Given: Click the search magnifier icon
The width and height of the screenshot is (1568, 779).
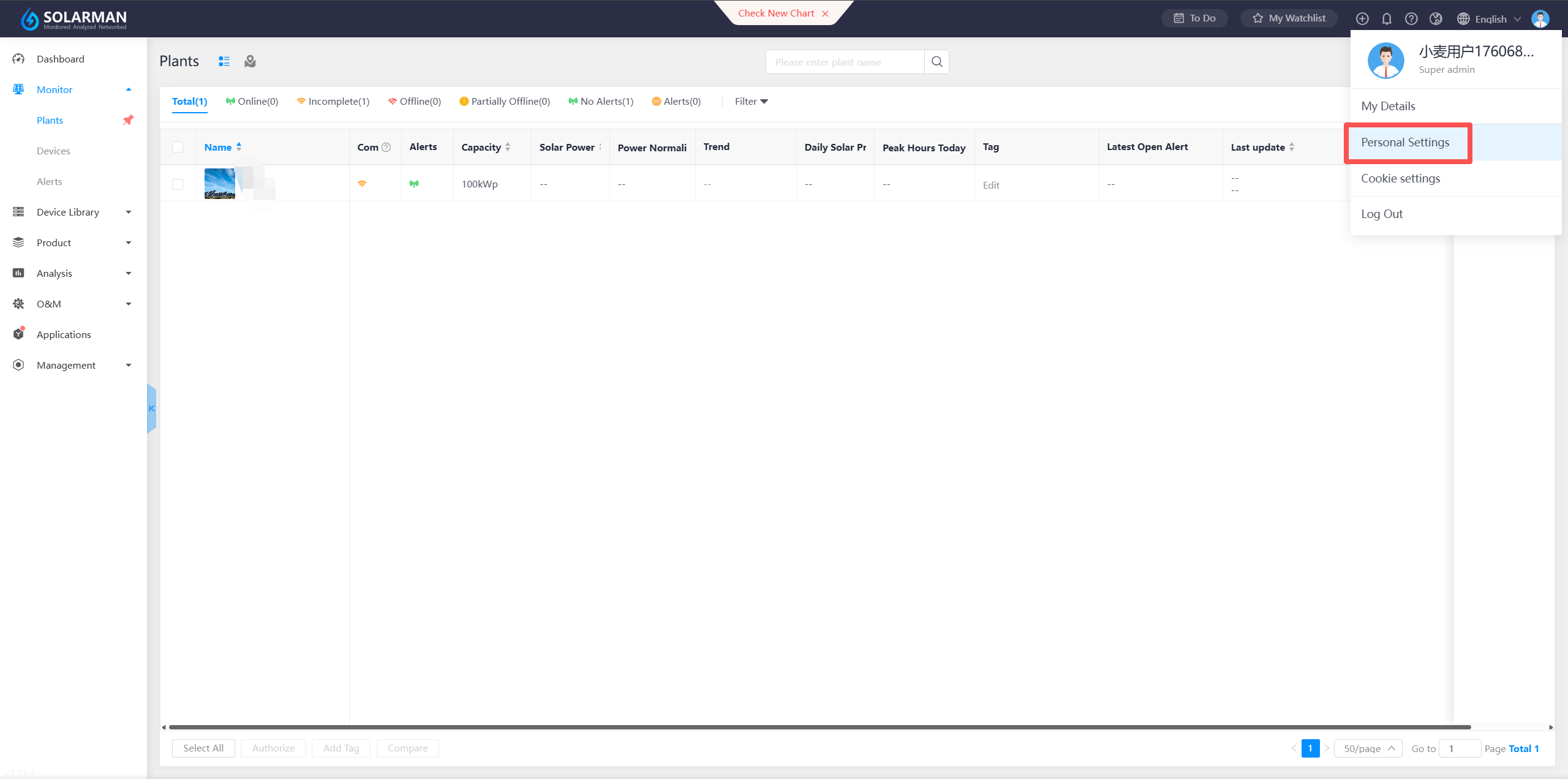Looking at the screenshot, I should 937,62.
